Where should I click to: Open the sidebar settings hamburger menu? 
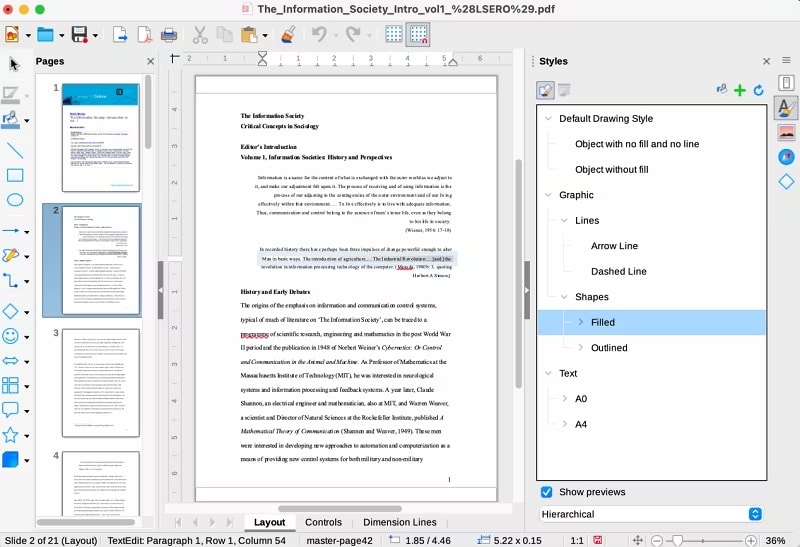786,60
